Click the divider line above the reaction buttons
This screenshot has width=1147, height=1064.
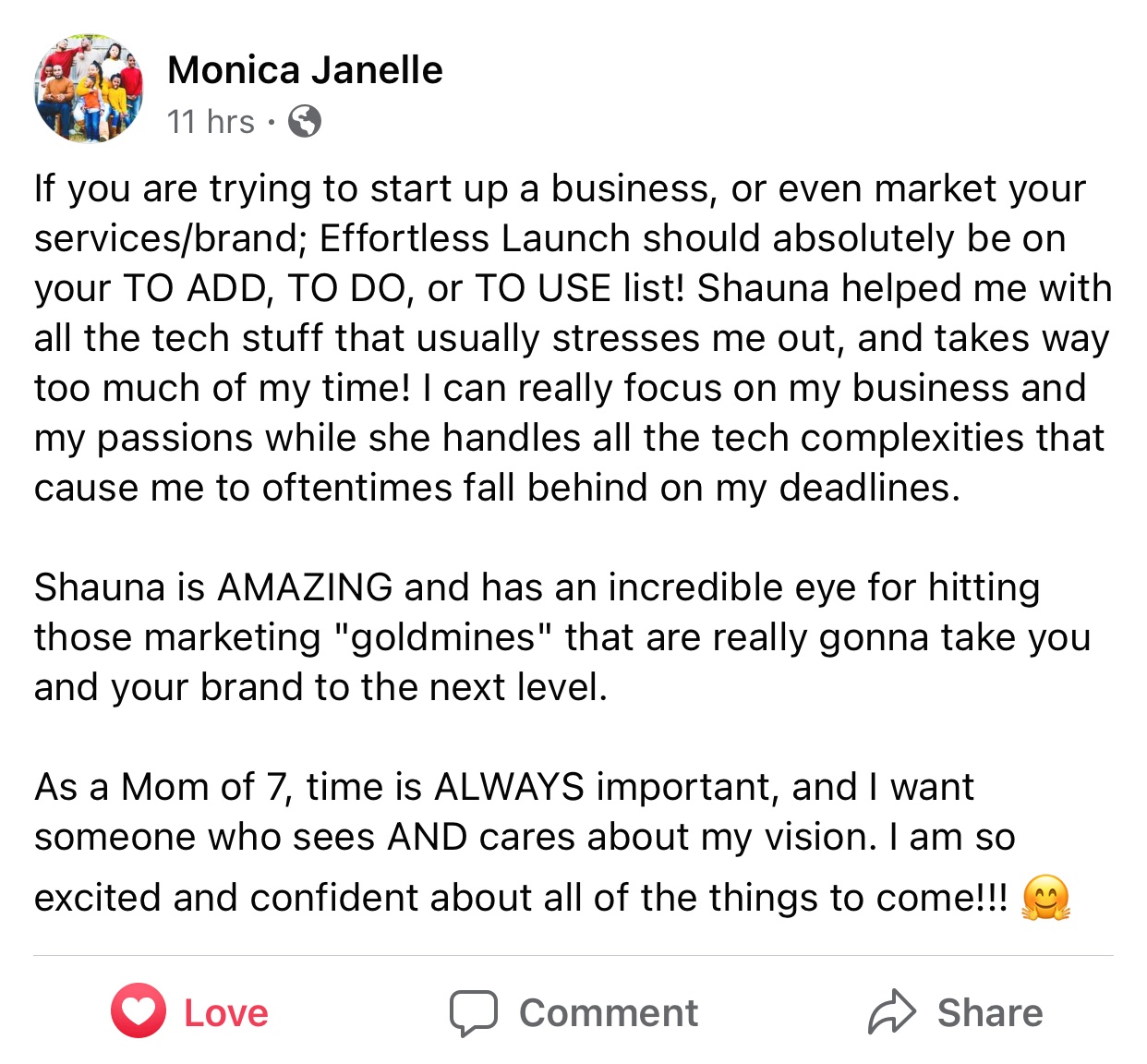[573, 955]
